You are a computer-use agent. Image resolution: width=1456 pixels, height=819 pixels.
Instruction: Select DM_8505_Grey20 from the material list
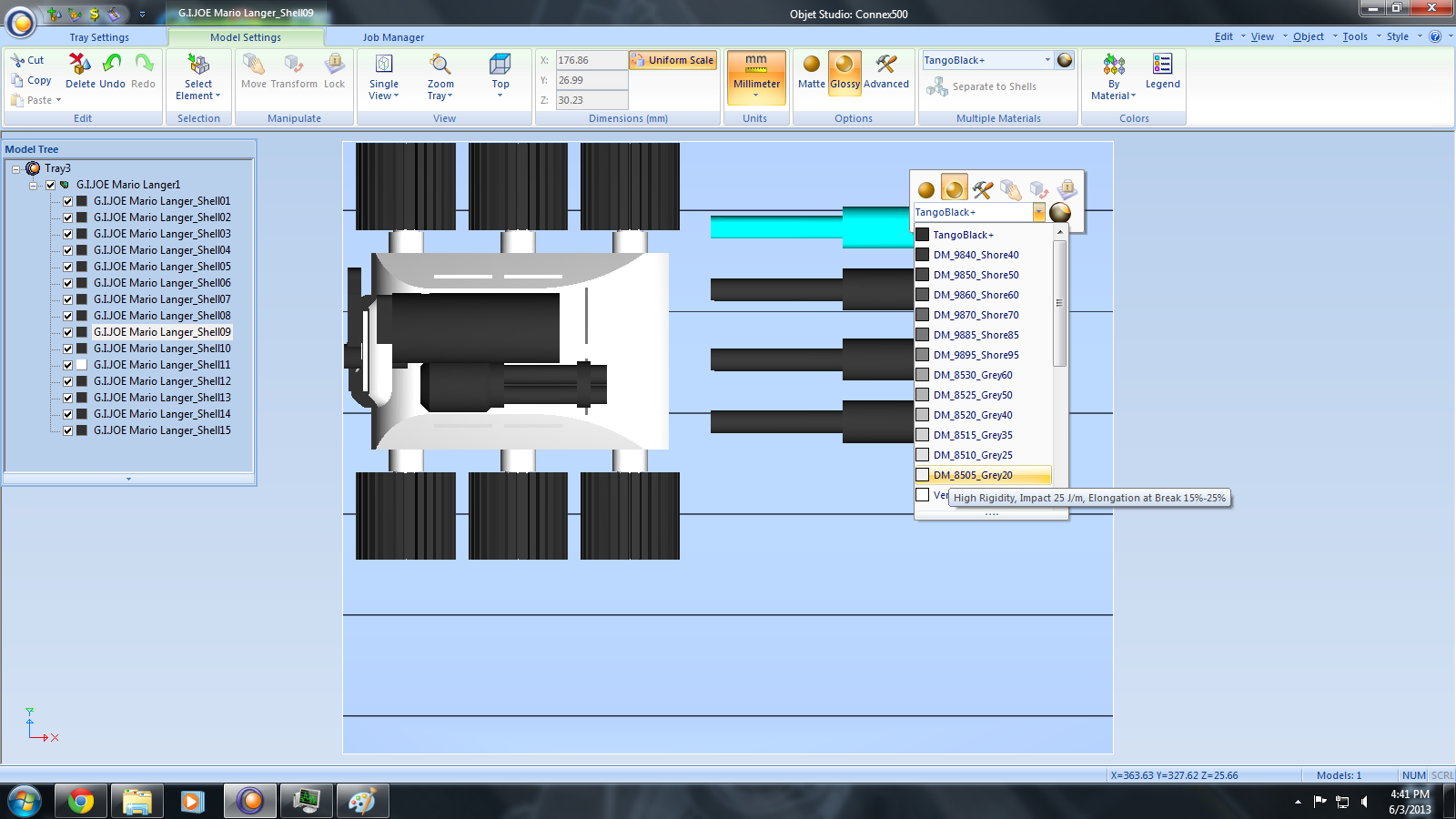coord(983,475)
